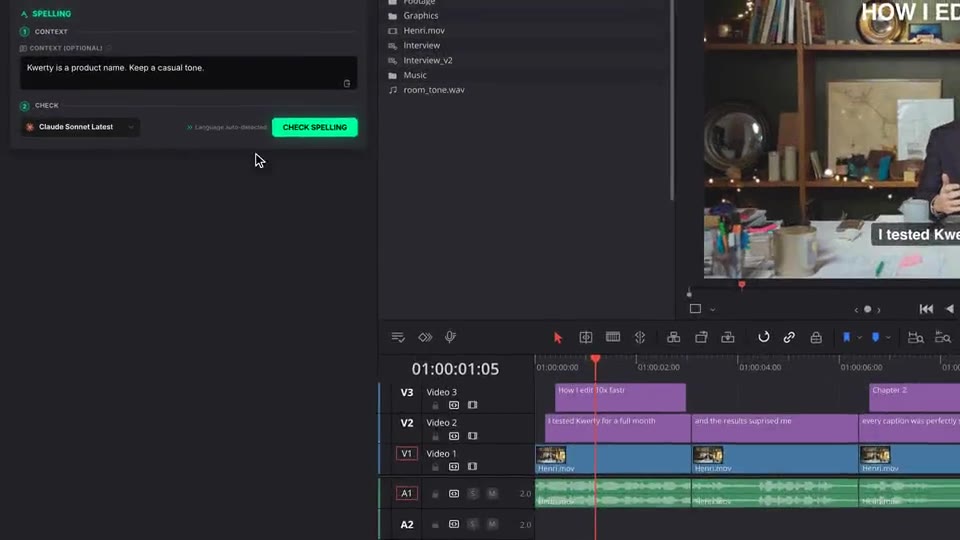Image resolution: width=960 pixels, height=540 pixels.
Task: Lock the Video 1 track
Action: click(x=435, y=467)
